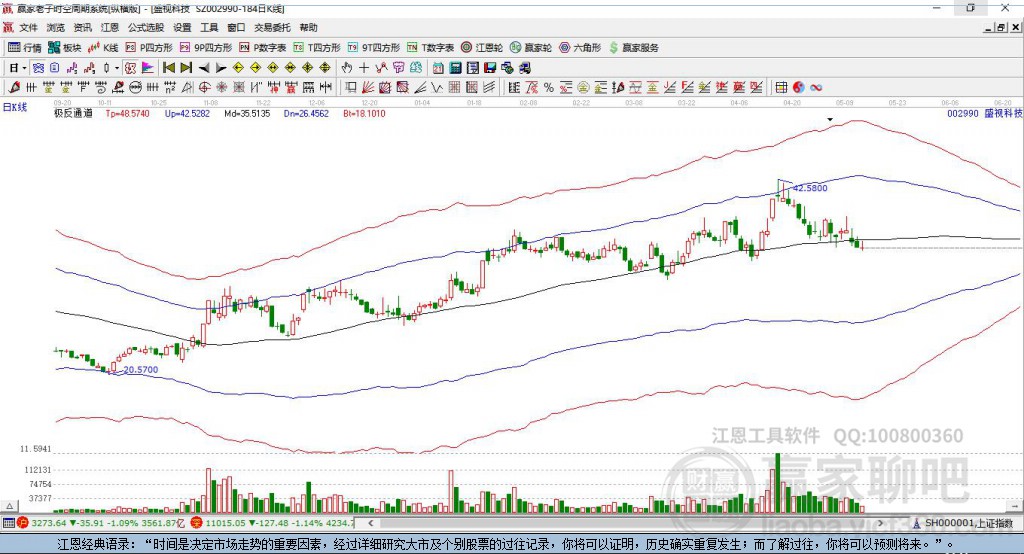The width and height of the screenshot is (1024, 554).
Task: Click the red floppy disk save icon
Action: coord(490,68)
